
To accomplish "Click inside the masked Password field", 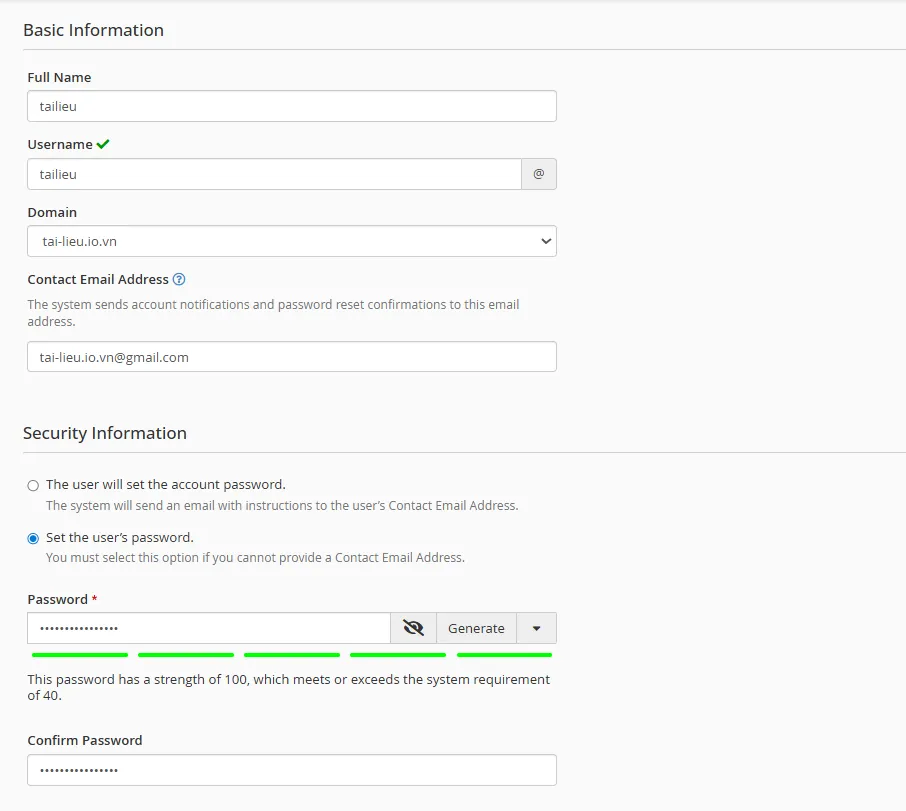I will tap(207, 627).
